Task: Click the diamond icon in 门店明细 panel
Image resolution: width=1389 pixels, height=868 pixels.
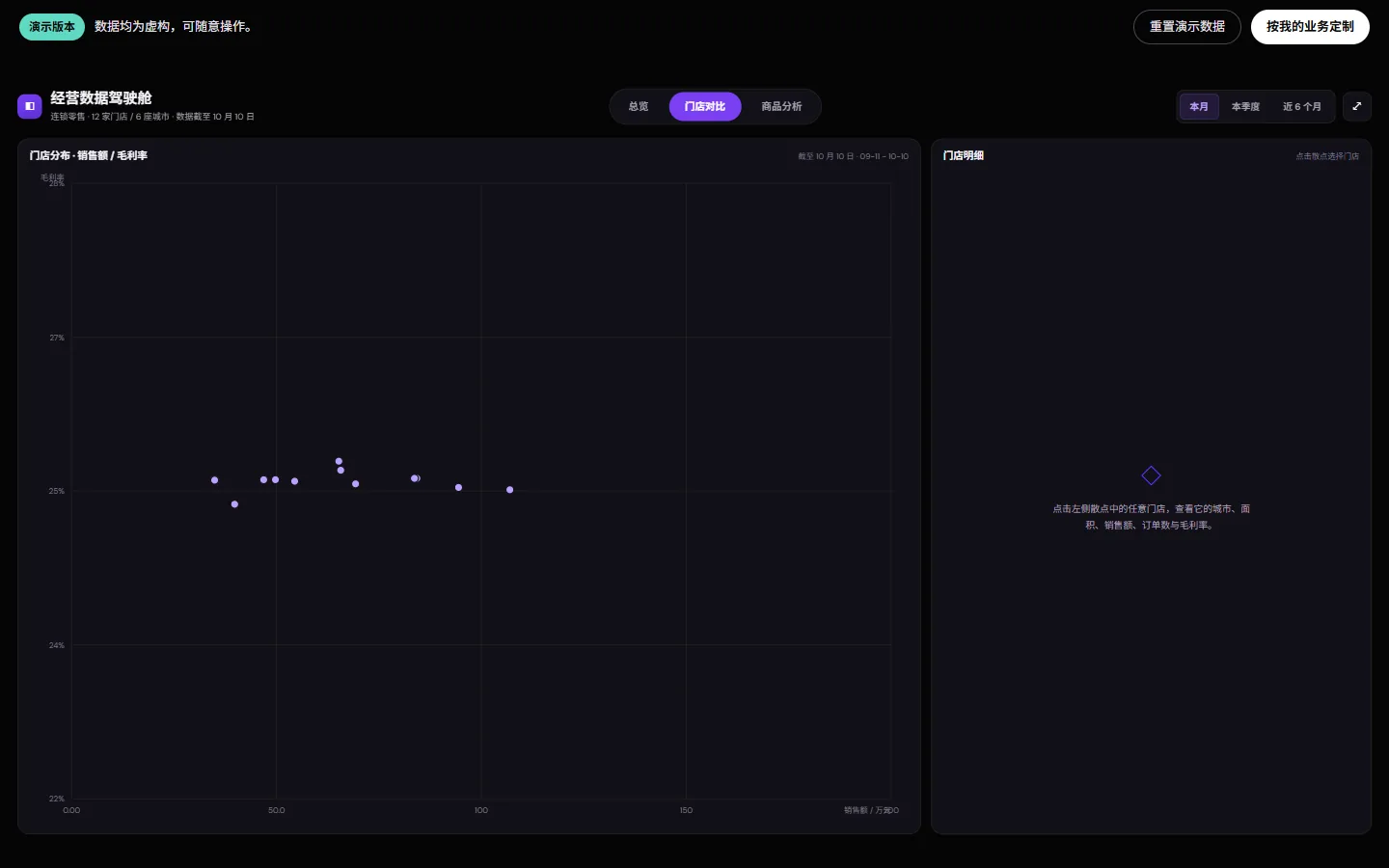Action: (1151, 475)
